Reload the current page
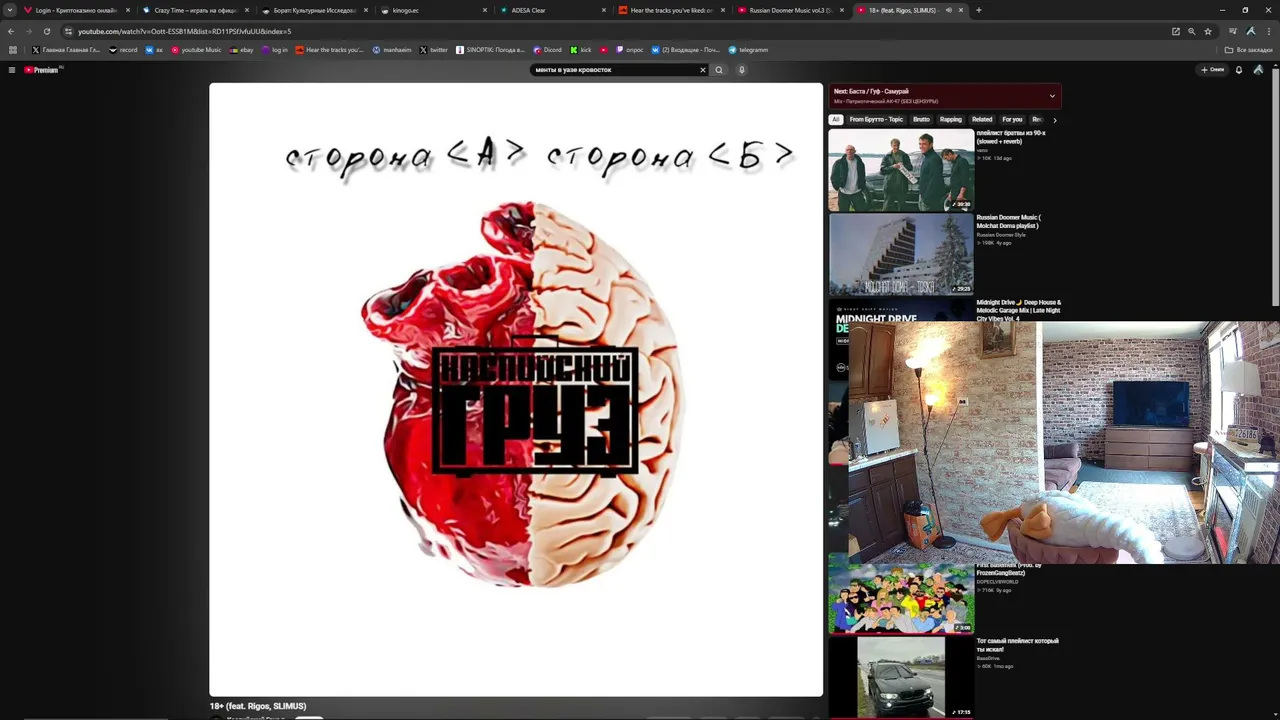1280x720 pixels. click(x=47, y=31)
